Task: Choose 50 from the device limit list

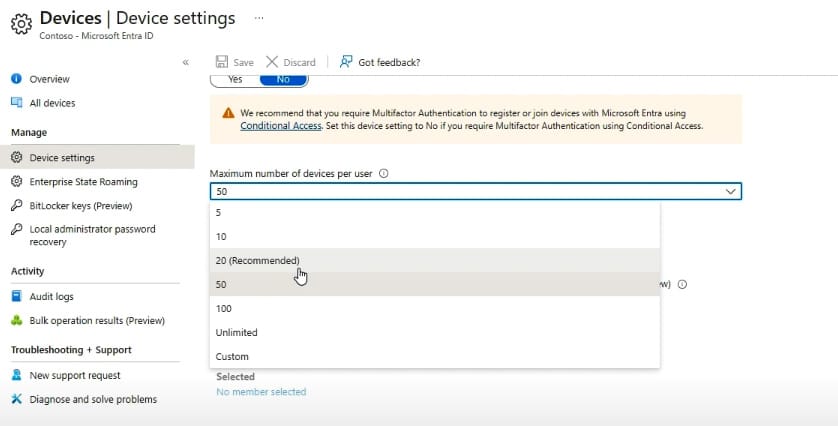Action: click(x=435, y=284)
